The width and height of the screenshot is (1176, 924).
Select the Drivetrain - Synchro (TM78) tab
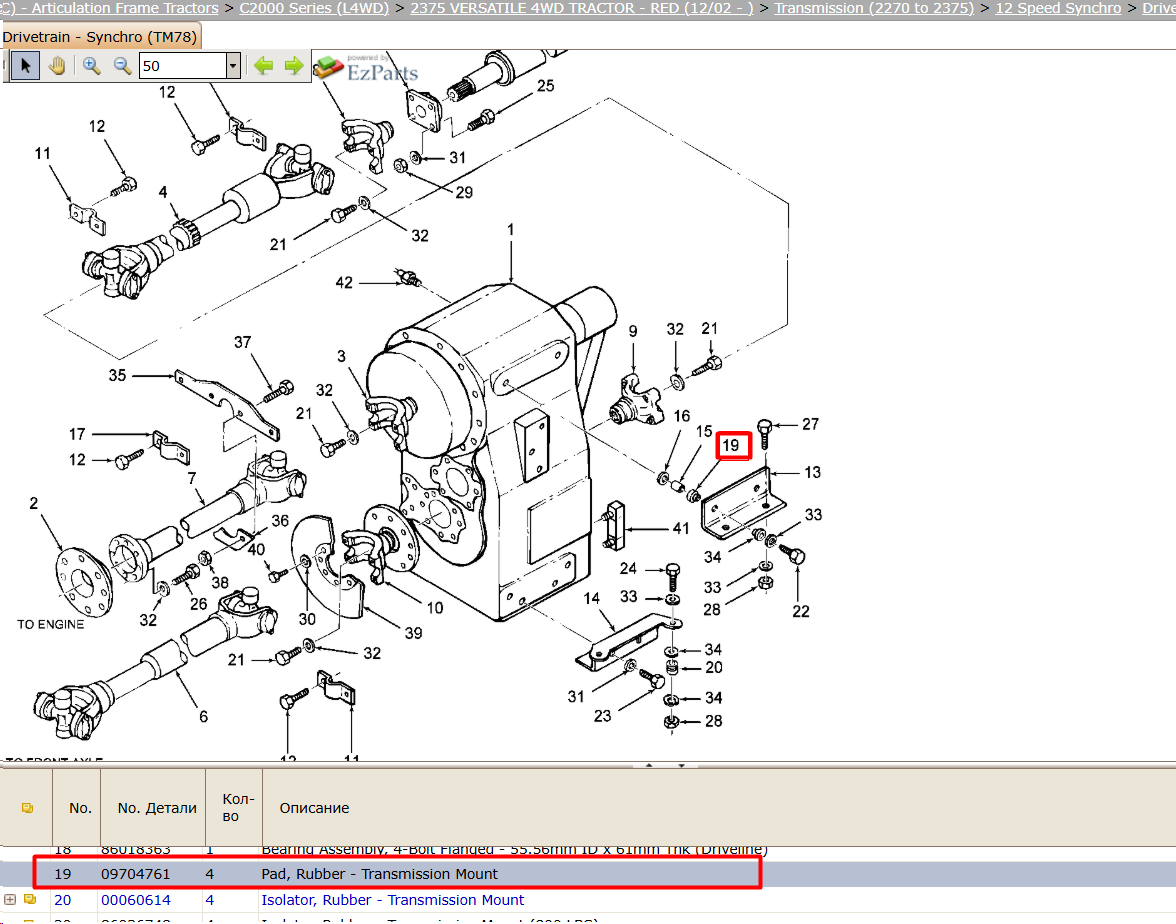point(100,37)
